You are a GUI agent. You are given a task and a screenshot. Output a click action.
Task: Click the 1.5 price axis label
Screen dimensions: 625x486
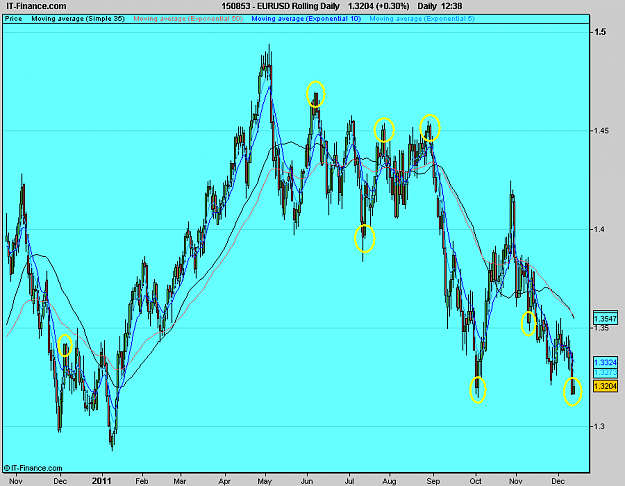tap(600, 32)
